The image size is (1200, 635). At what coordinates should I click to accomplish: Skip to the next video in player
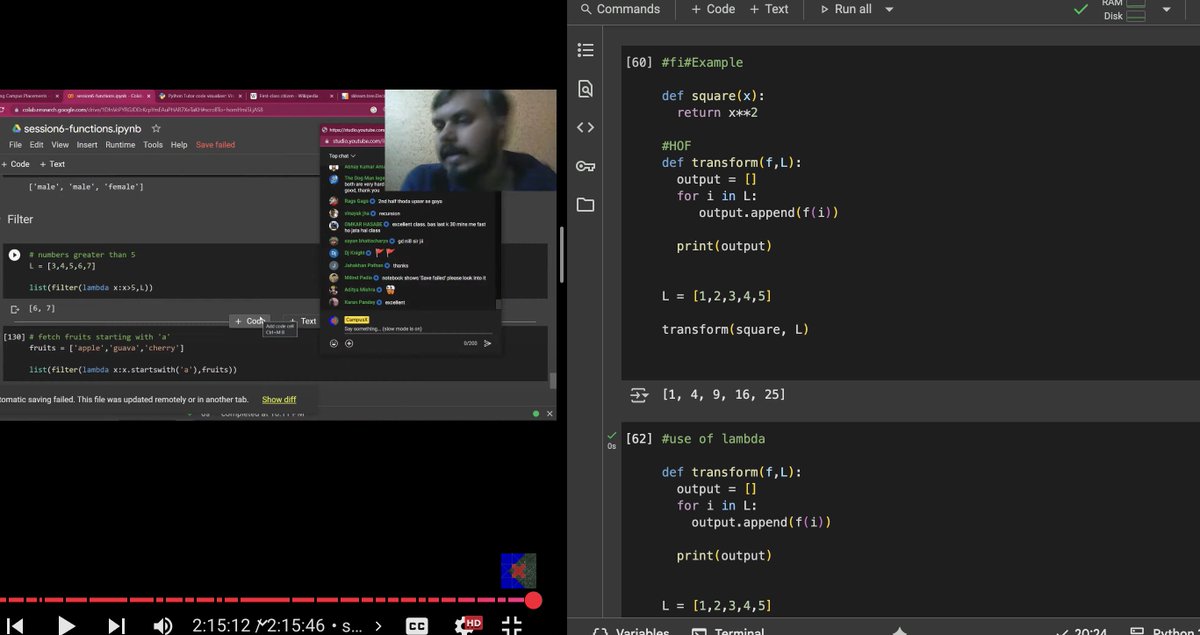(116, 625)
